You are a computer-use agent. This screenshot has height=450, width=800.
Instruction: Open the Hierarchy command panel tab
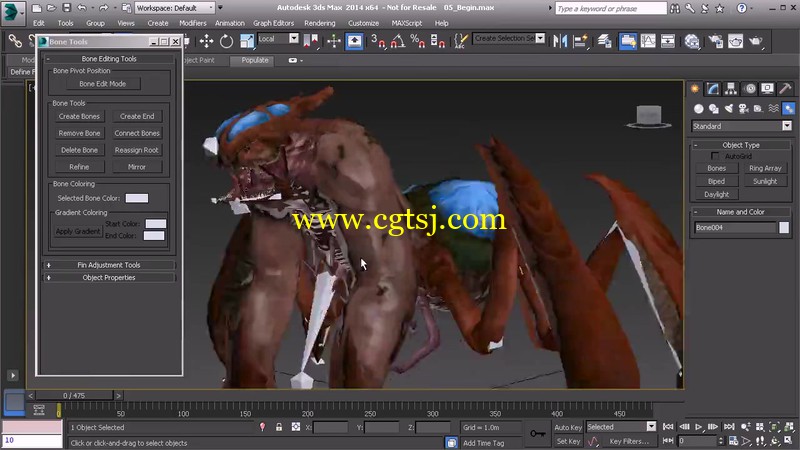coord(731,89)
